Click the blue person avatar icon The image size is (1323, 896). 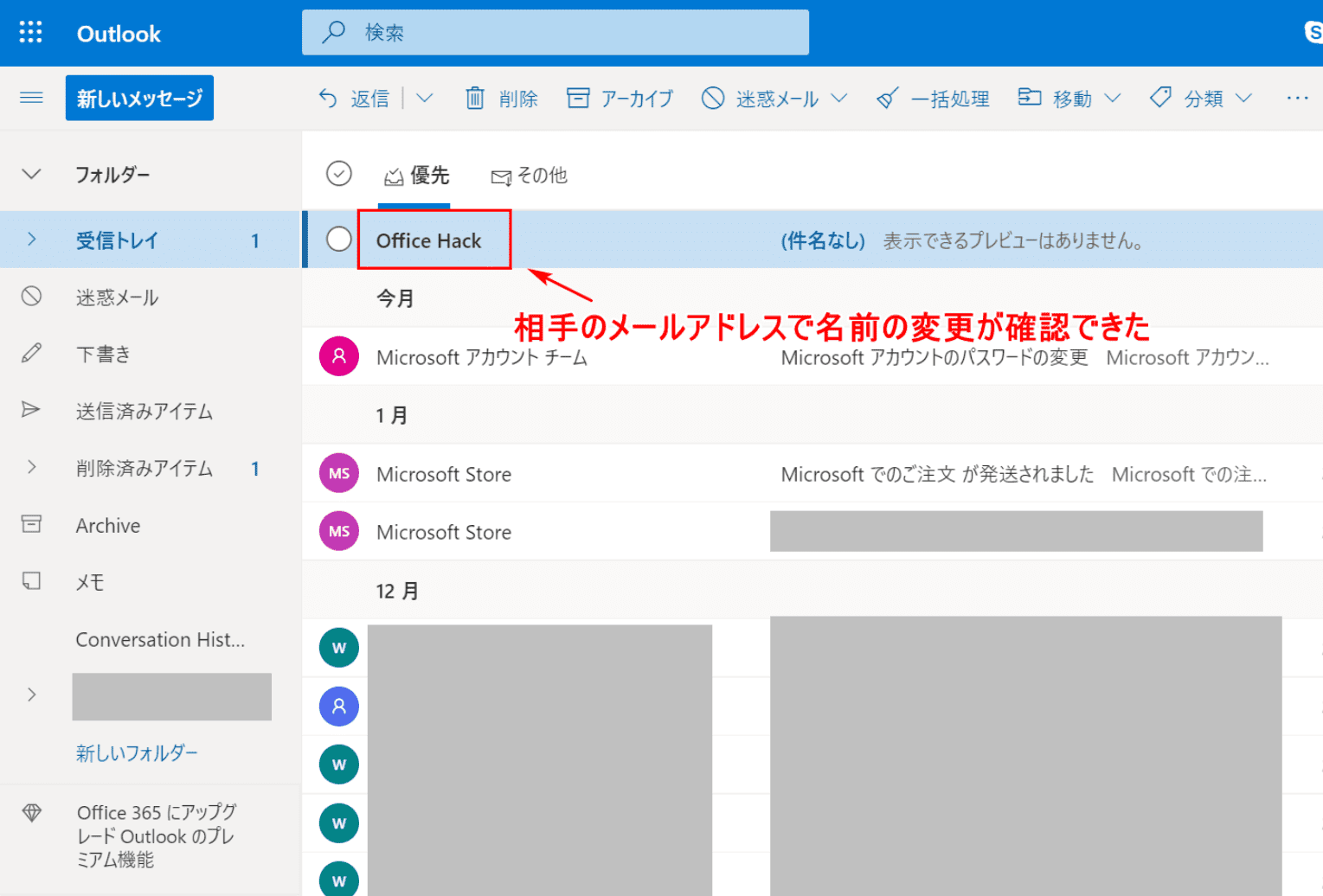[x=339, y=706]
